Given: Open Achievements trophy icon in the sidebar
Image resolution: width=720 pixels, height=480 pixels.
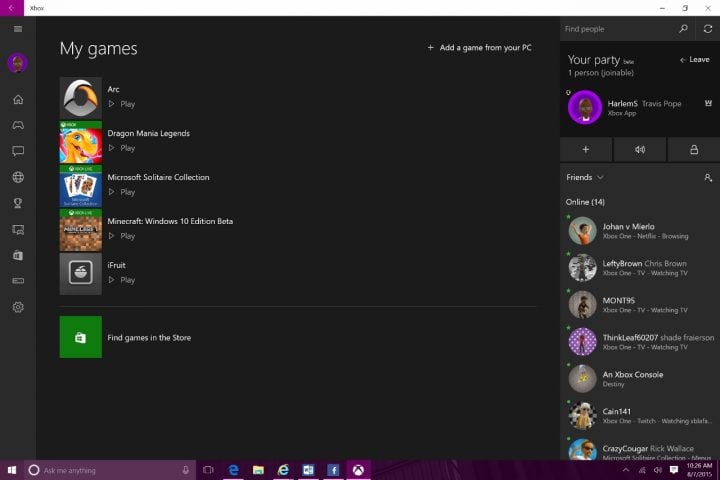Looking at the screenshot, I should [x=18, y=203].
